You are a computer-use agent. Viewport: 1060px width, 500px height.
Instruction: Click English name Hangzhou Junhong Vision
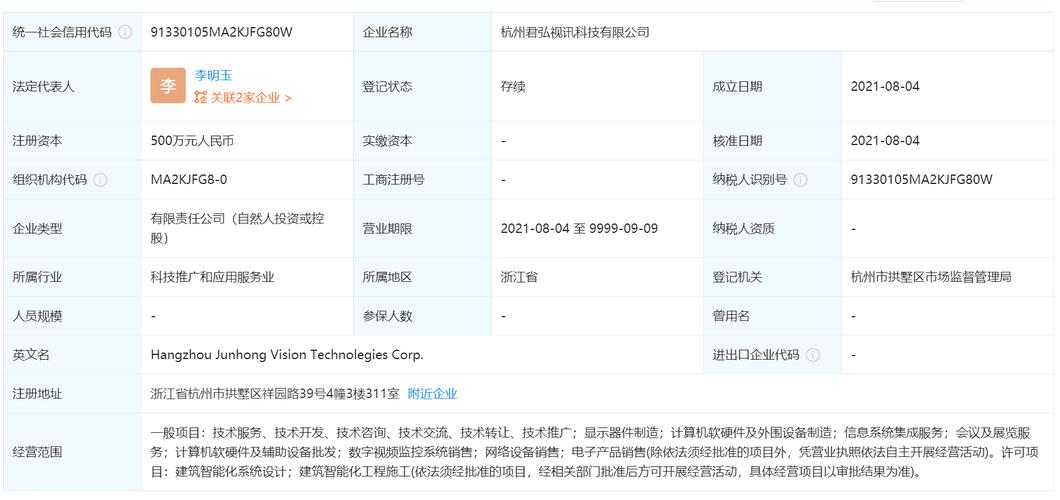[x=287, y=355]
